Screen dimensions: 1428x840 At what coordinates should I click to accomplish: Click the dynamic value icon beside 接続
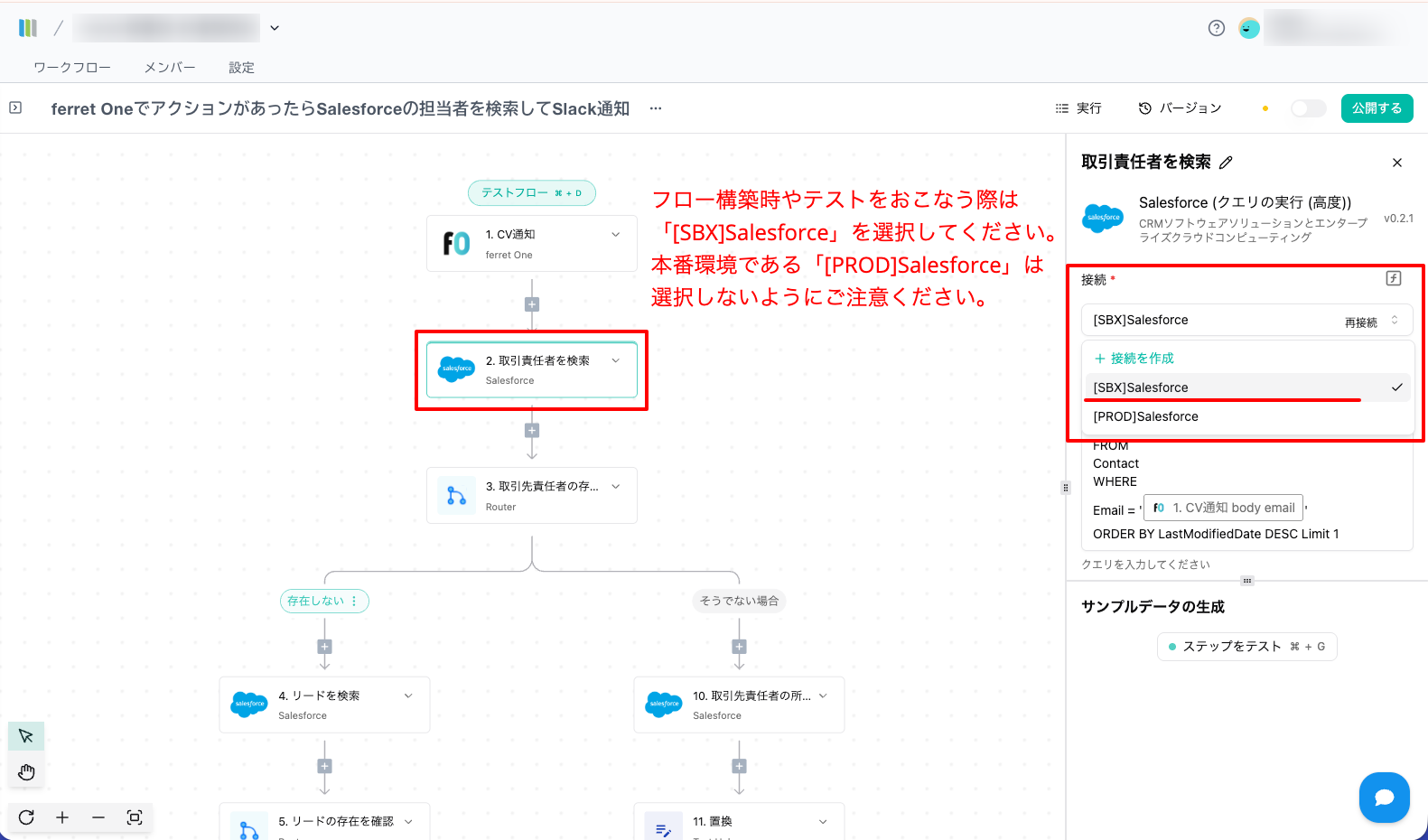coord(1394,278)
